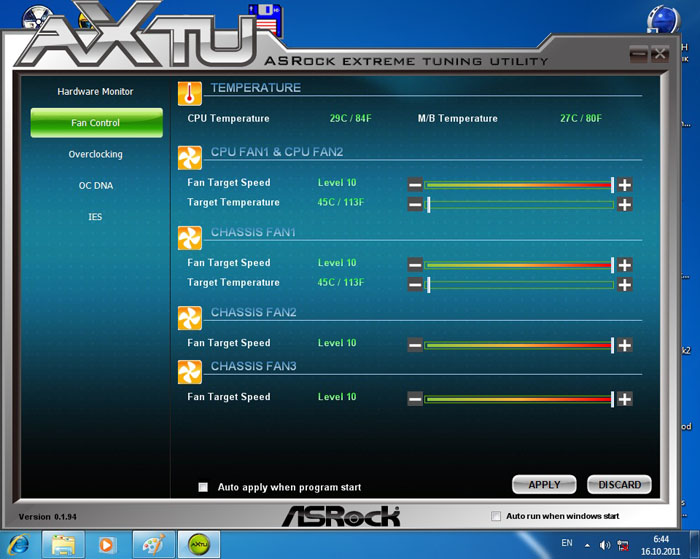Decrease Chassis Fan3 target speed with minus
The height and width of the screenshot is (559, 700).
click(x=415, y=399)
